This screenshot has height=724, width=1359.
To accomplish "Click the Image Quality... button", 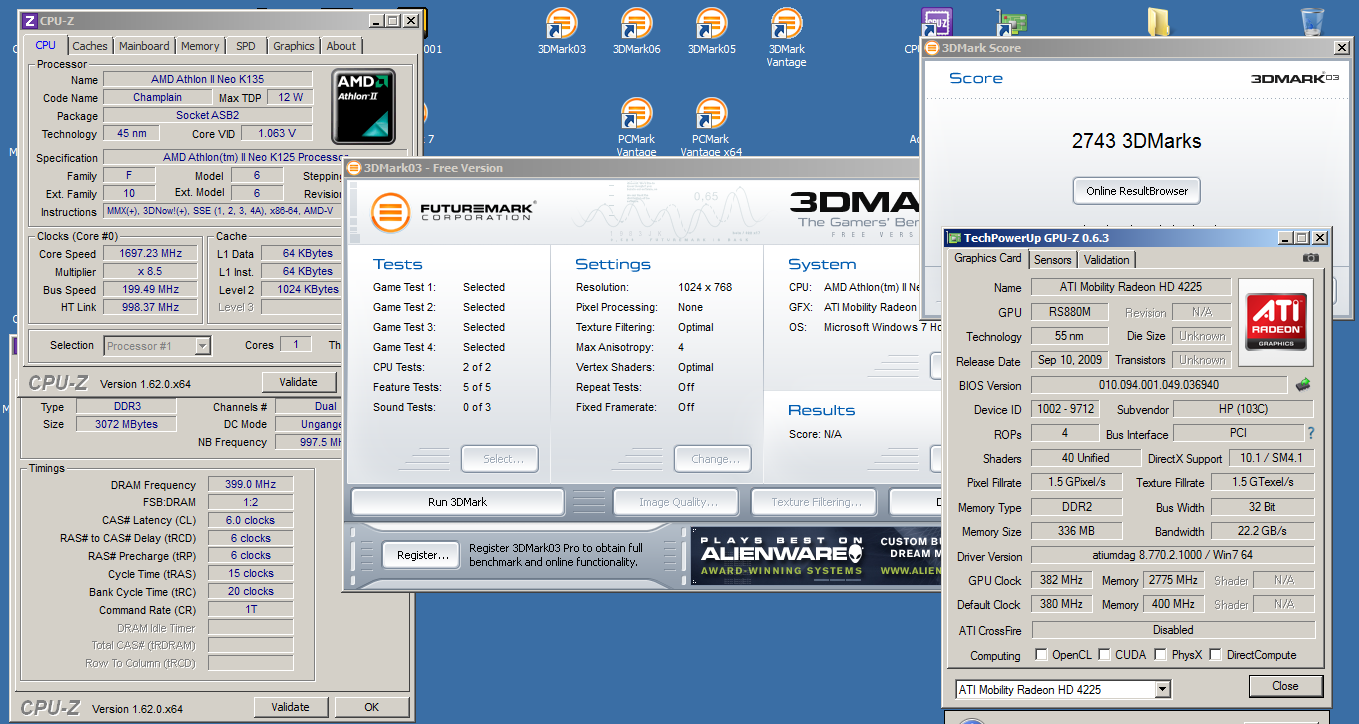I will [675, 502].
